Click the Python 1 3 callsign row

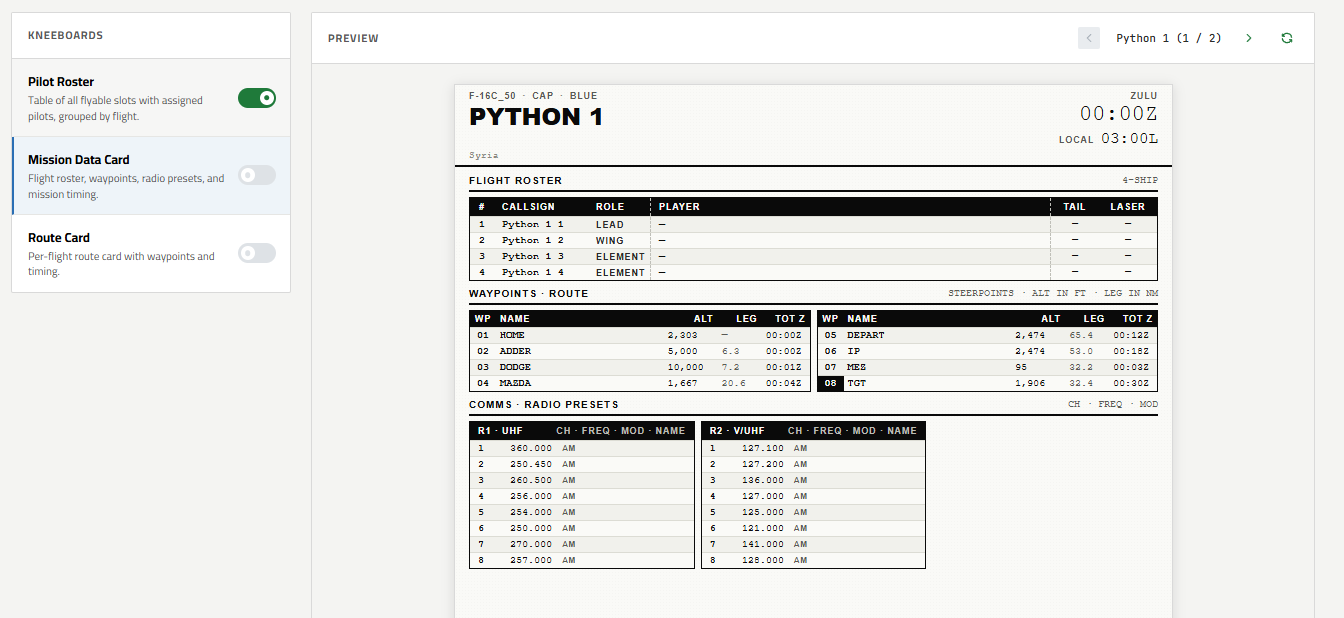coord(813,256)
